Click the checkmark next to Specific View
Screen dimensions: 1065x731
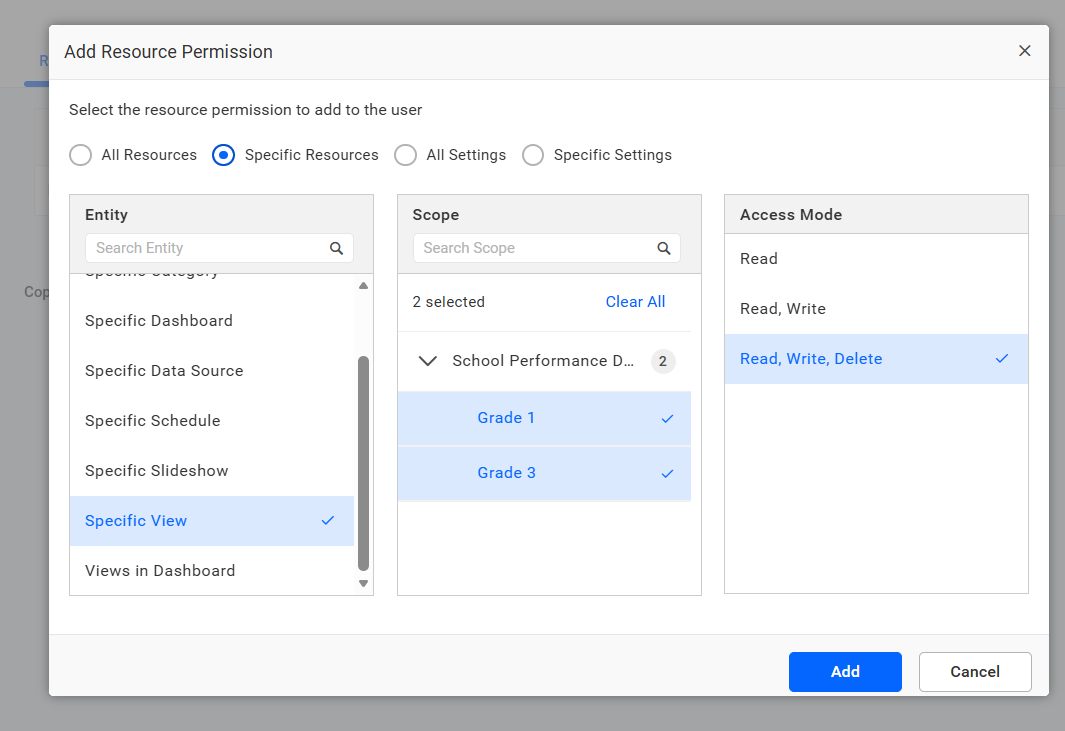point(328,520)
